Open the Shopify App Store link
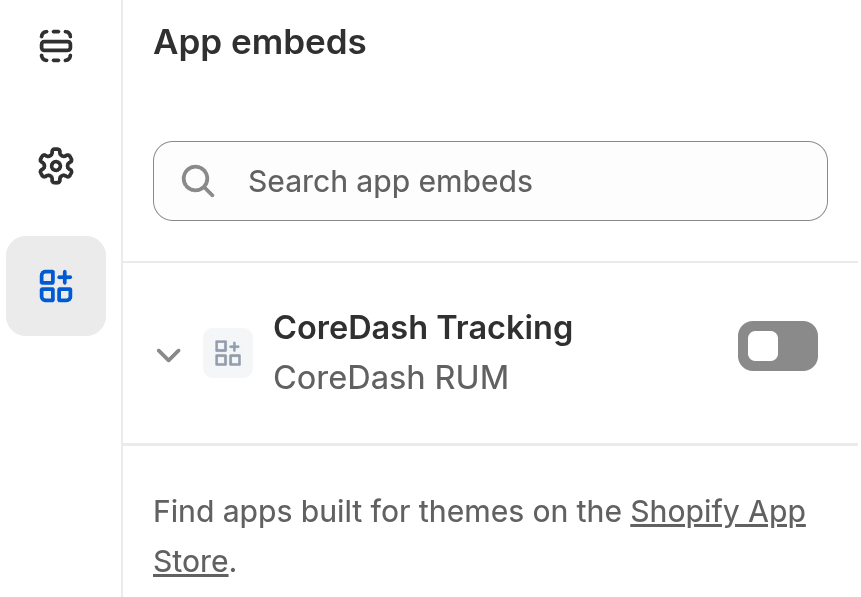Screen dimensions: 861x597 pos(717,512)
